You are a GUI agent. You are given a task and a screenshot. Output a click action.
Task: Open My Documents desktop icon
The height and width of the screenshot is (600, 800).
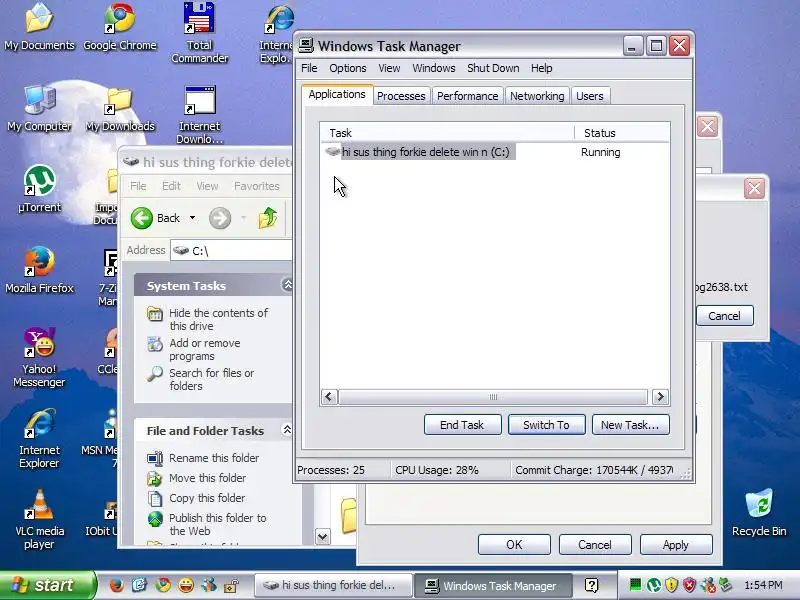coord(39,27)
